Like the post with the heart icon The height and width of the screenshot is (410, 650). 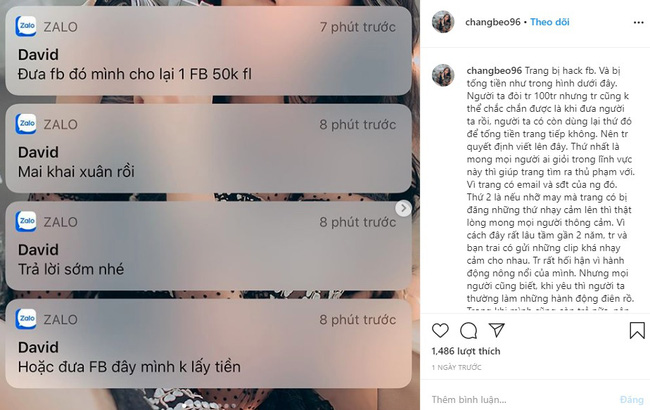click(x=440, y=330)
